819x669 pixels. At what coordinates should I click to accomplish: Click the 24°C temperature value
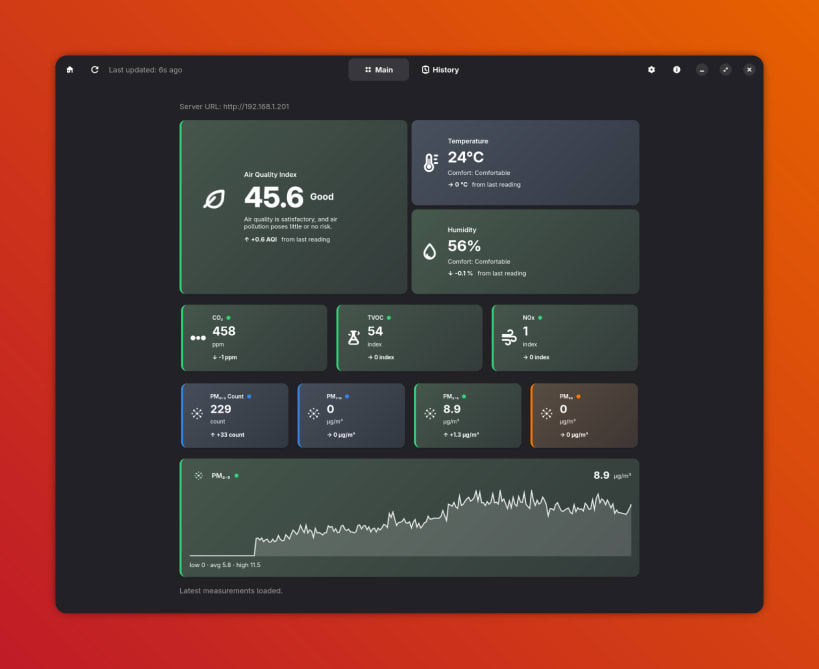465,157
